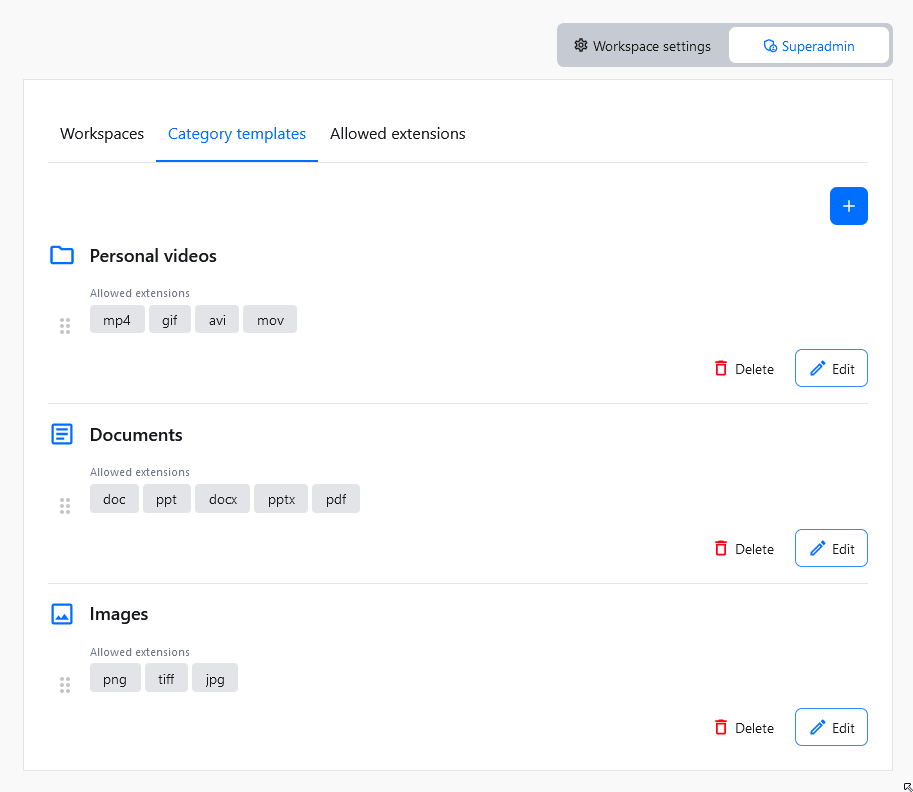This screenshot has height=792, width=913.
Task: Edit the Personal videos template
Action: tap(831, 369)
